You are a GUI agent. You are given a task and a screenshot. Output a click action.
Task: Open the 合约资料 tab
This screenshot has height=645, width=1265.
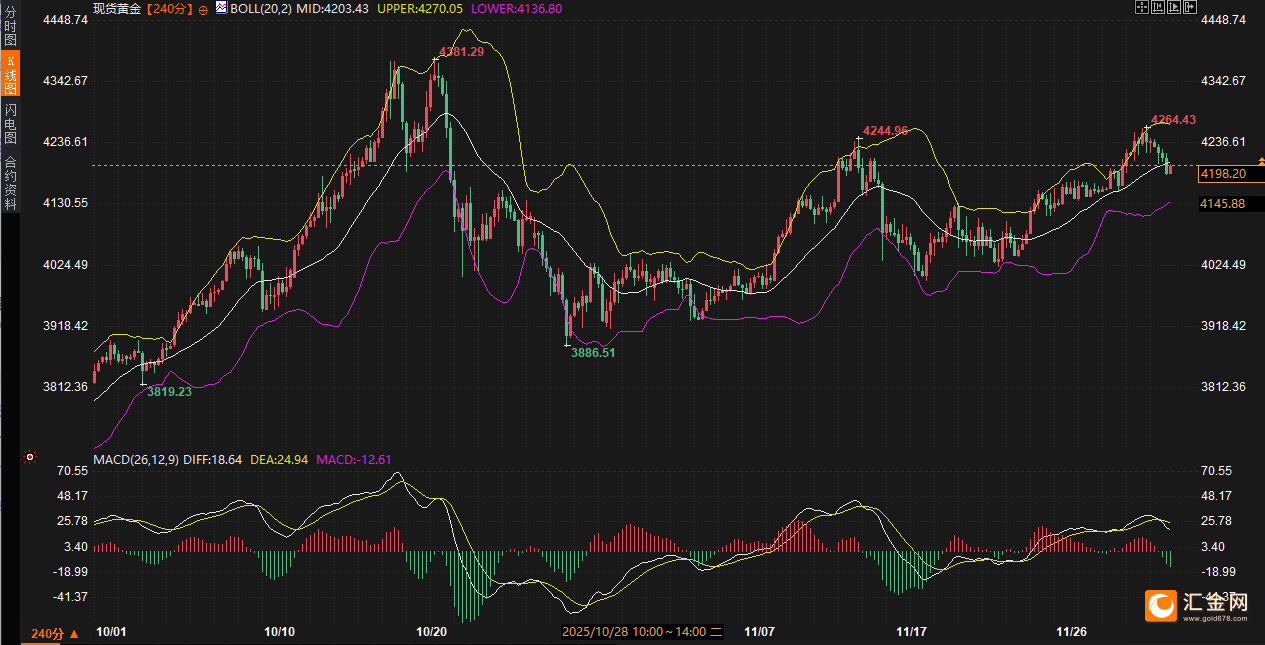click(10, 182)
